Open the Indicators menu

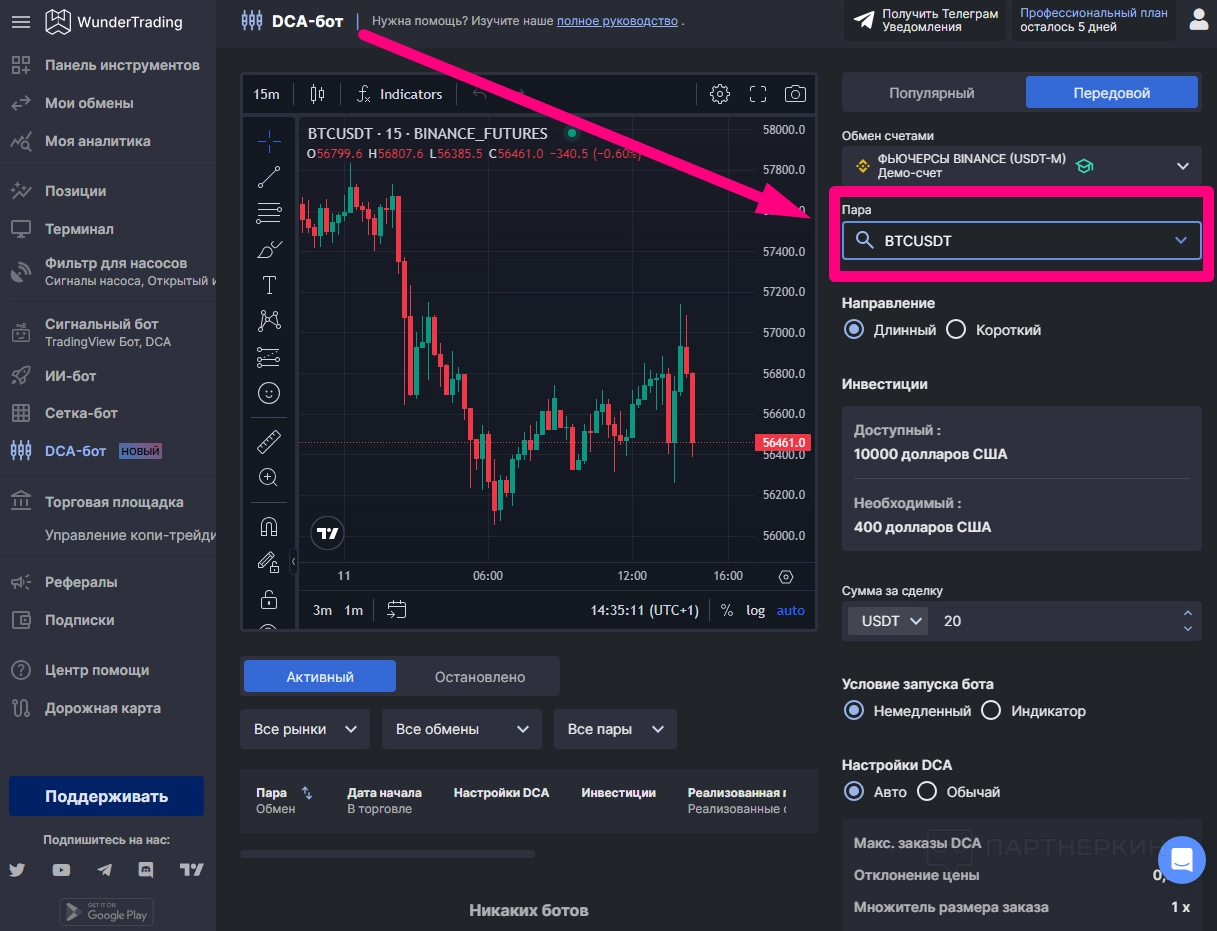point(399,94)
